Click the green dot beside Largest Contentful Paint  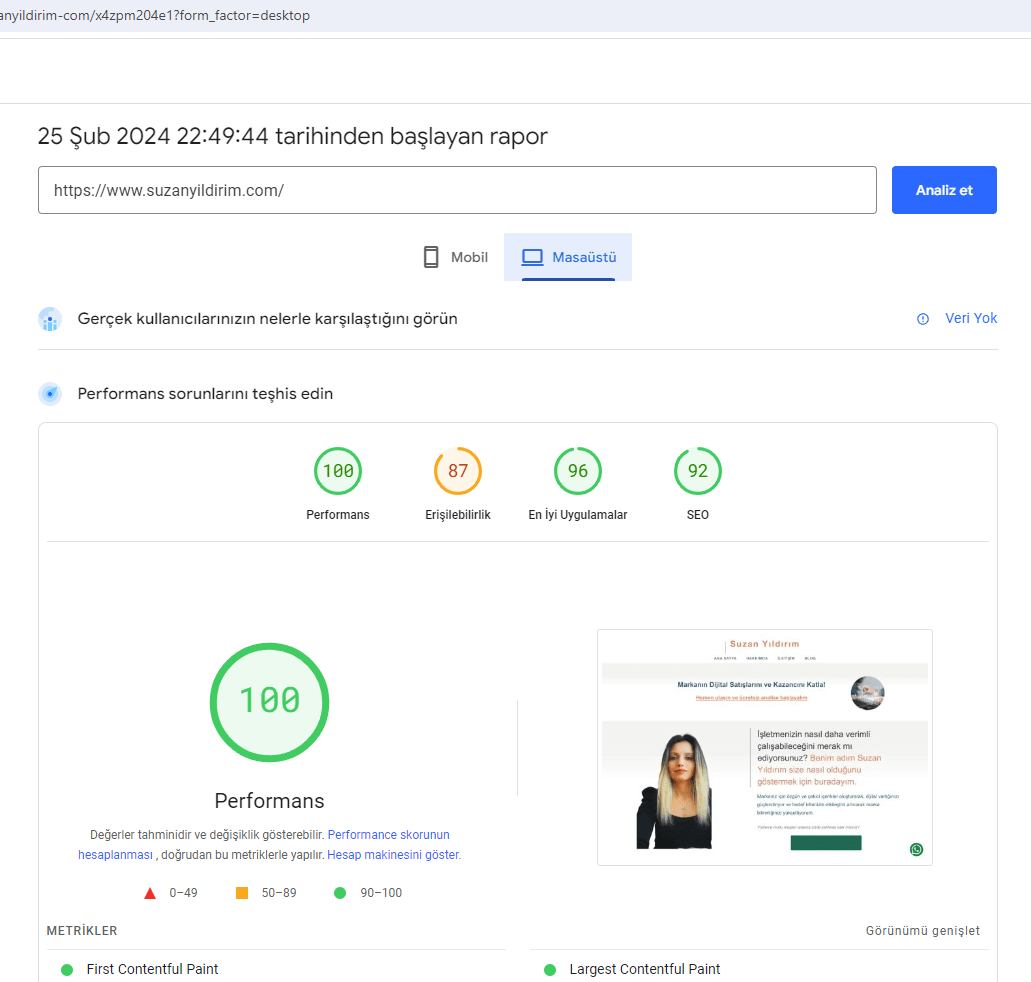point(550,969)
